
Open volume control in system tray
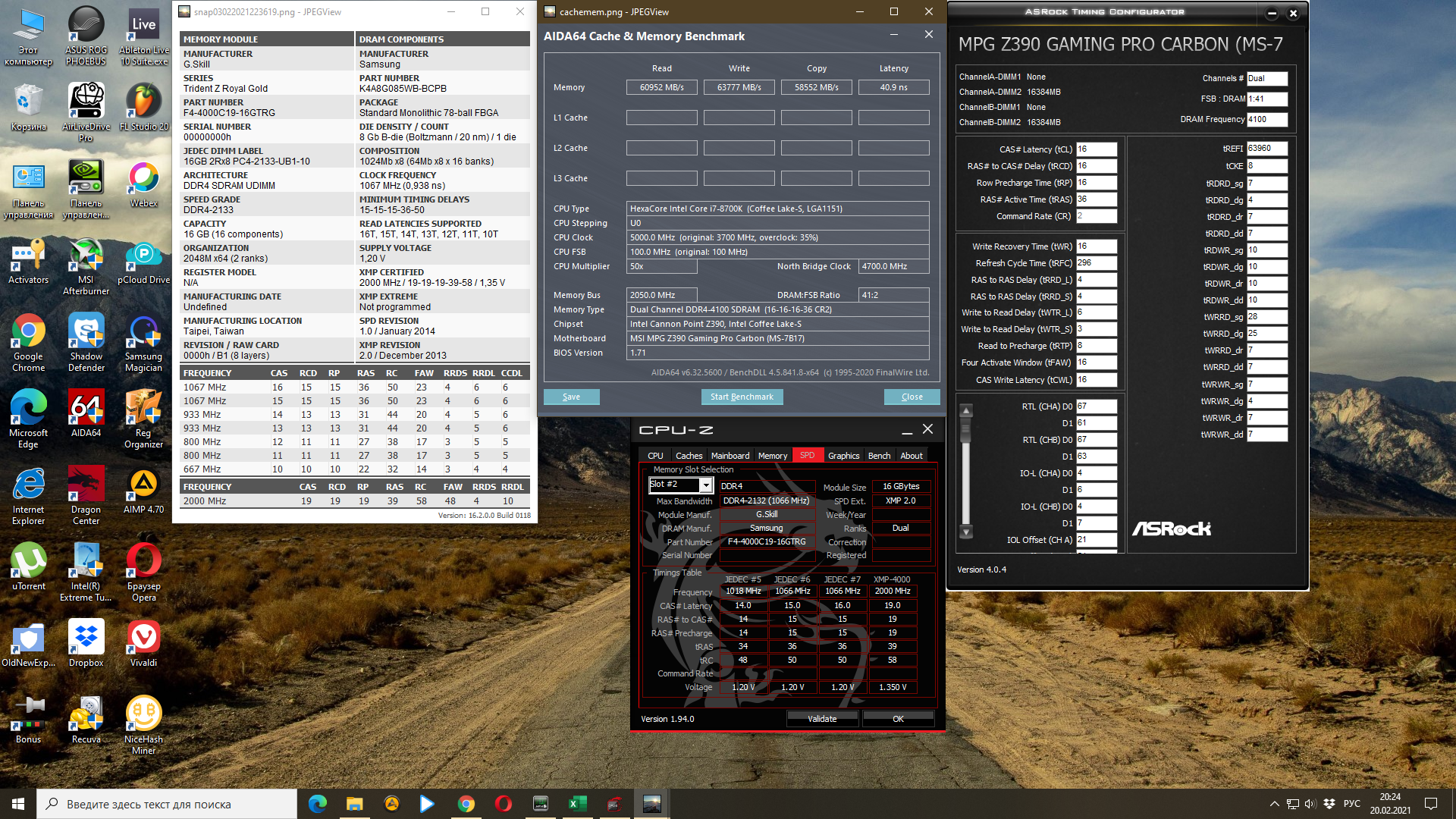pyautogui.click(x=1310, y=804)
